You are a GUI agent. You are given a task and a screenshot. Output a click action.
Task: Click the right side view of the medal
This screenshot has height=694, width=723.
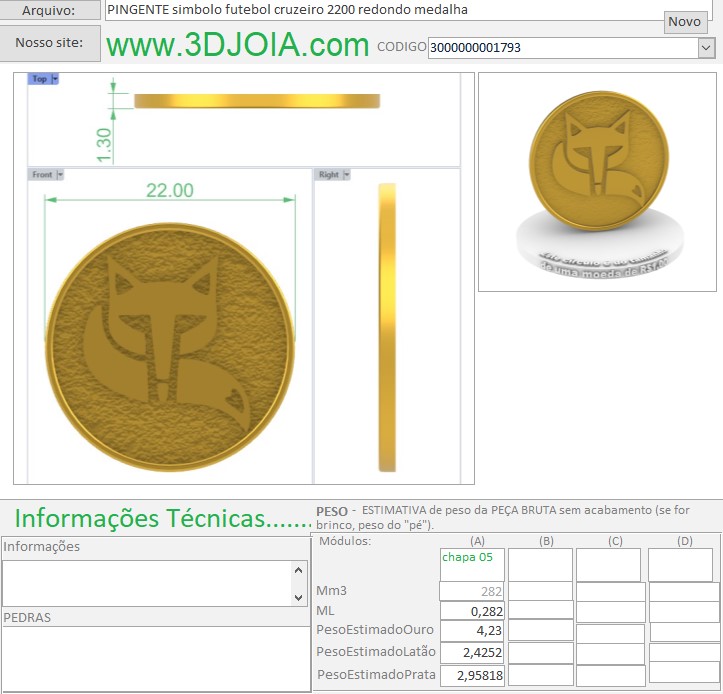coord(387,327)
